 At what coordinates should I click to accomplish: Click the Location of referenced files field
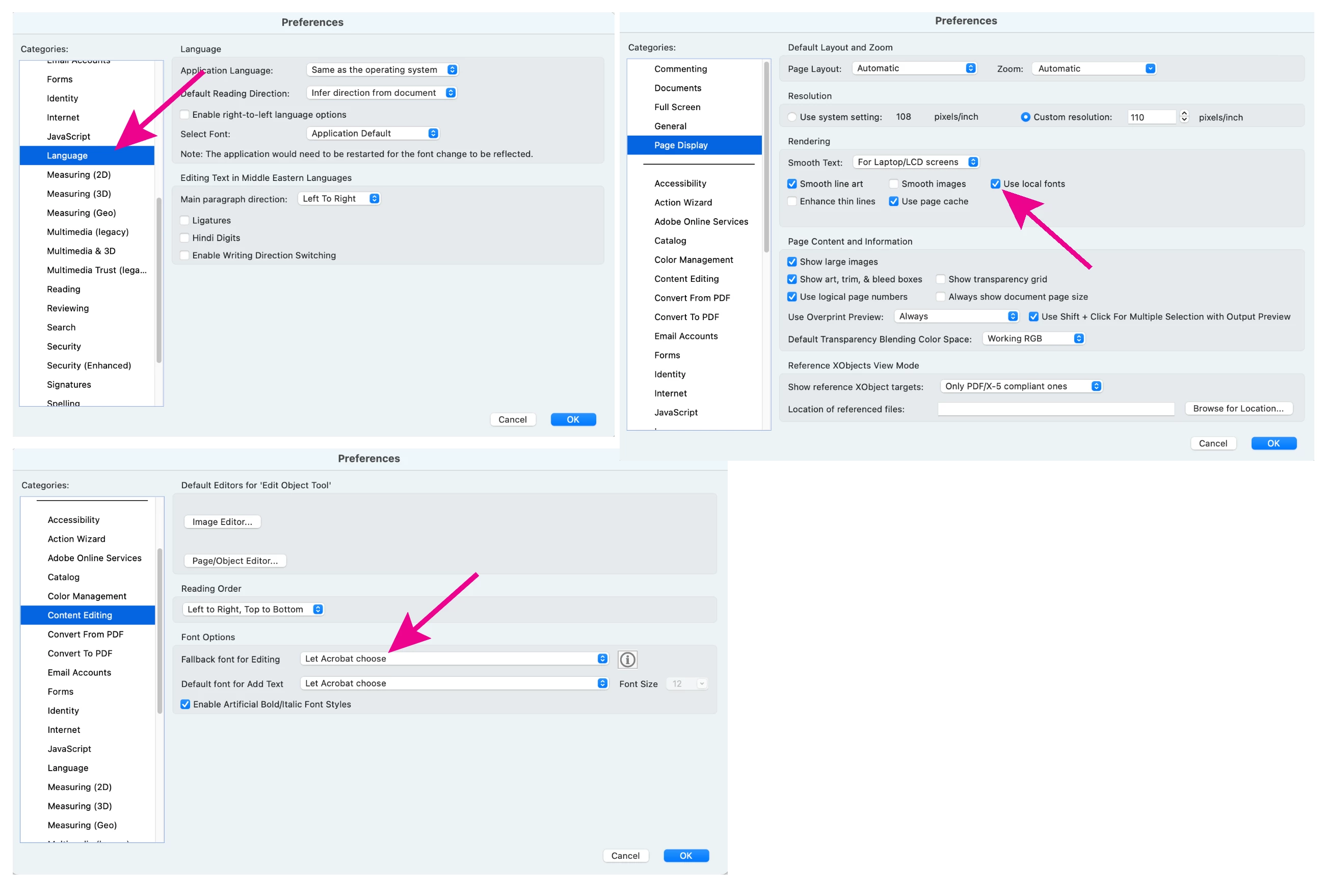(1055, 409)
